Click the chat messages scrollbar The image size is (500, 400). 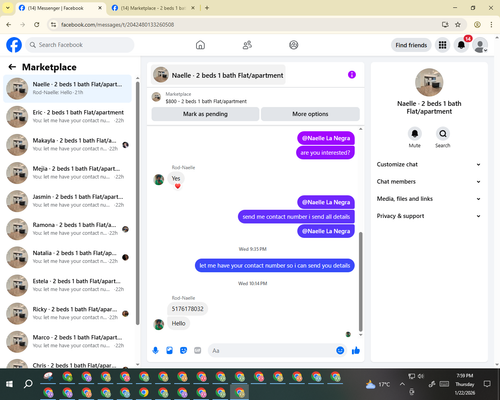pos(360,282)
